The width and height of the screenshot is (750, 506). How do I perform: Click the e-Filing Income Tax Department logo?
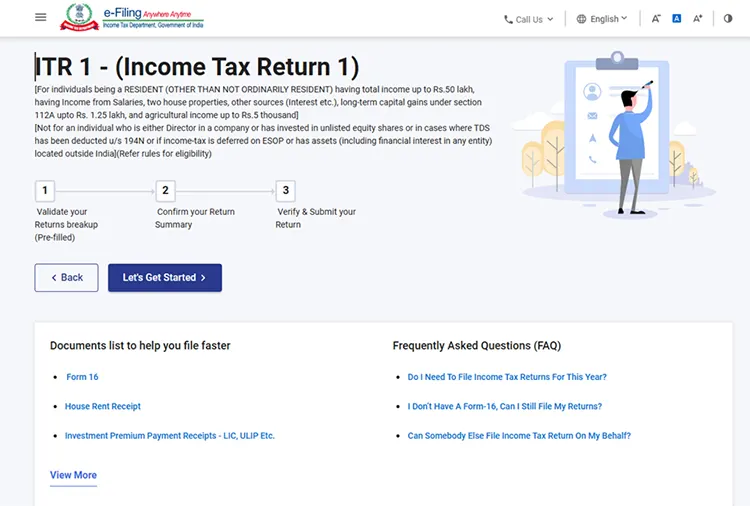(132, 18)
